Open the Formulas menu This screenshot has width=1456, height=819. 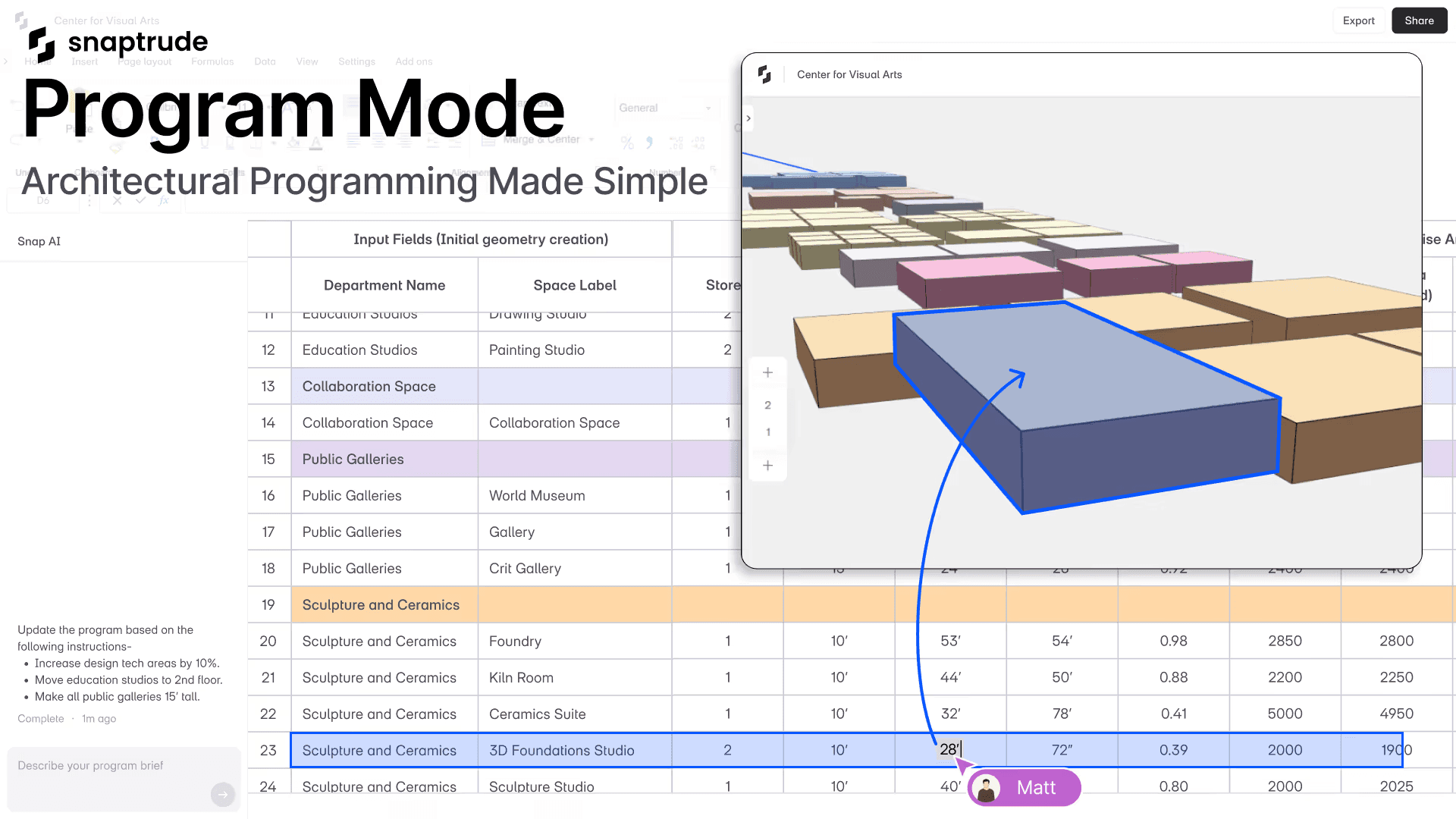tap(212, 61)
